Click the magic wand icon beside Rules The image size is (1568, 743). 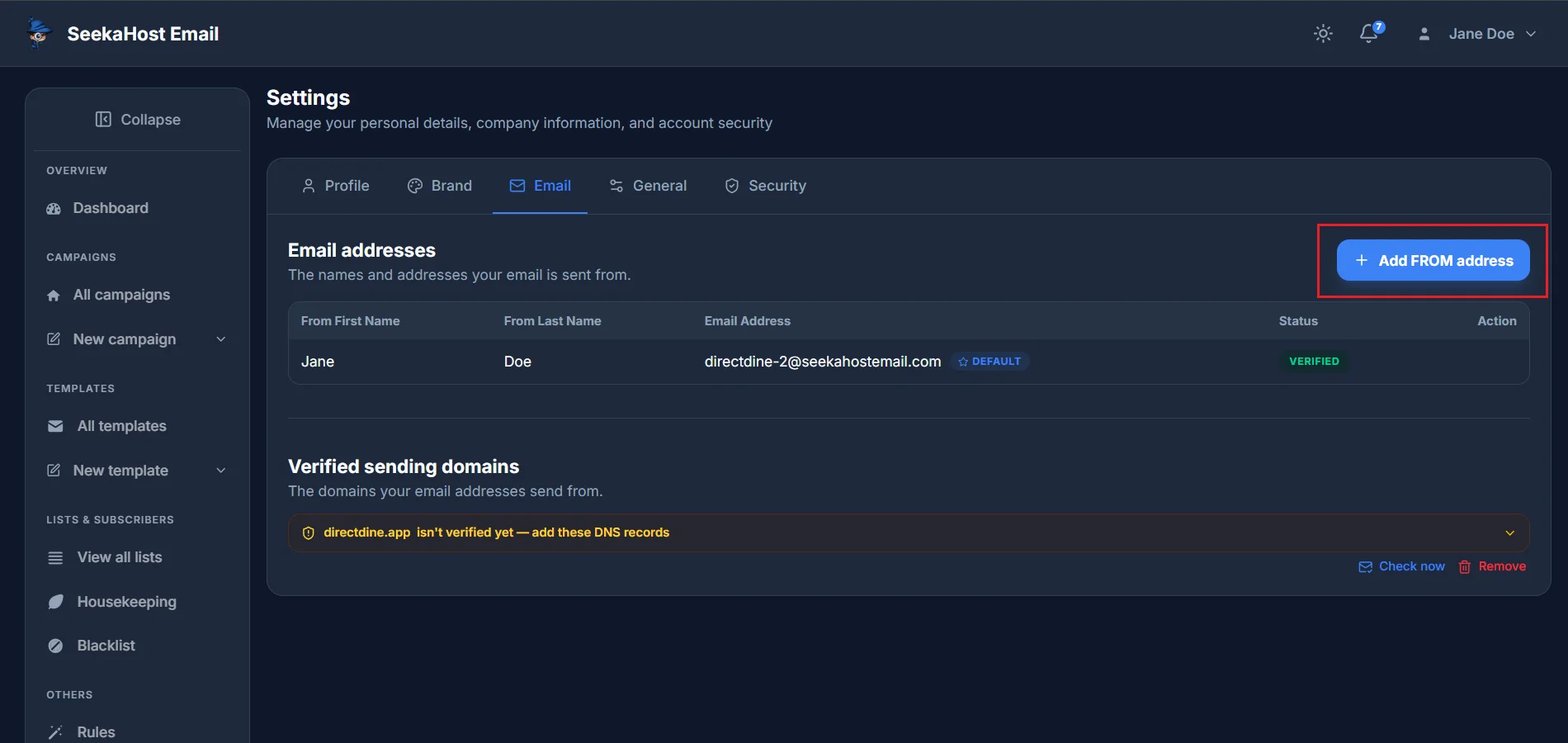click(55, 732)
